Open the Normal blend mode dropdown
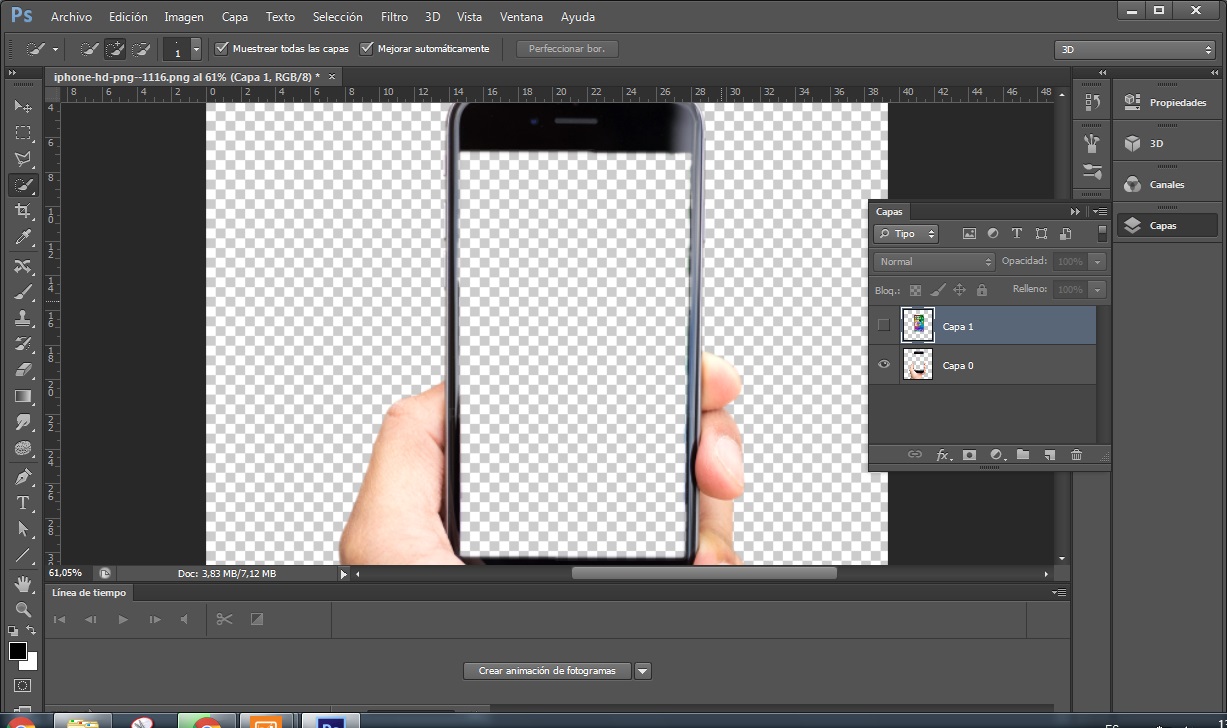The height and width of the screenshot is (728, 1227). [x=934, y=262]
